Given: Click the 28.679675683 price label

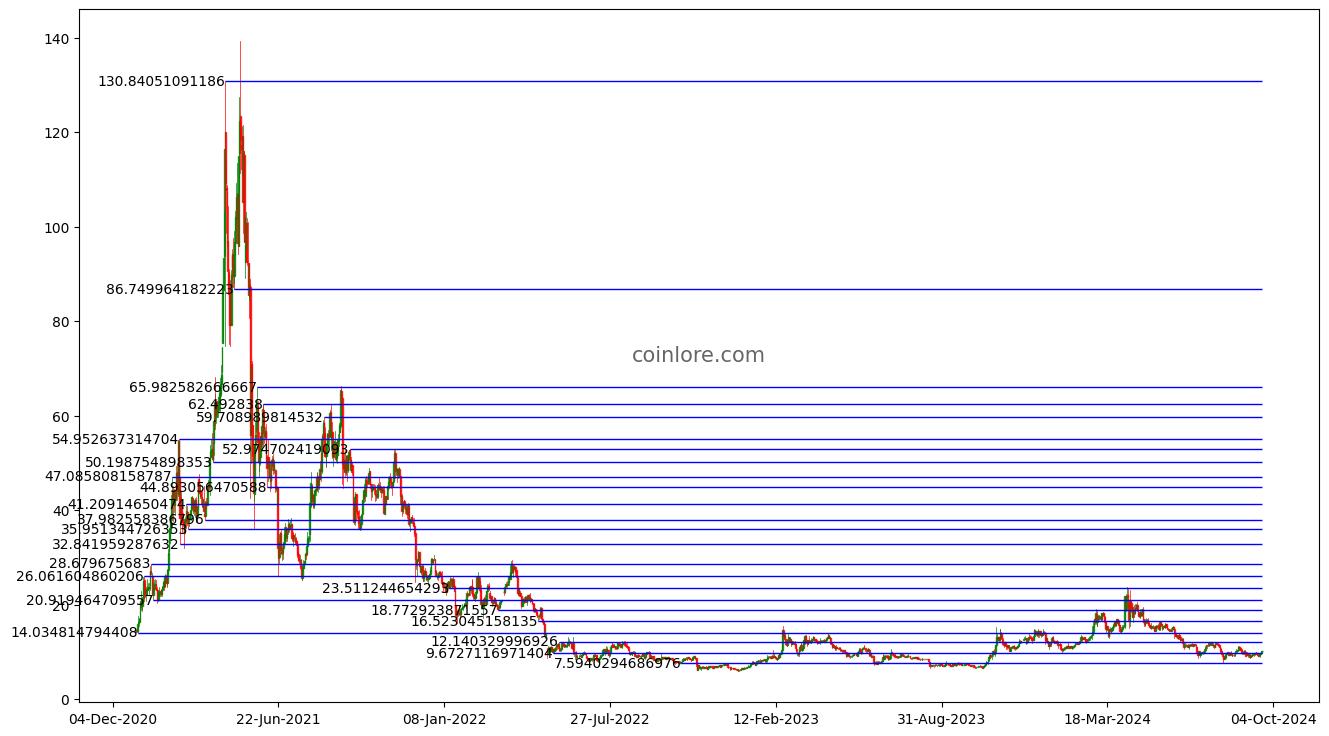Looking at the screenshot, I should click(100, 563).
